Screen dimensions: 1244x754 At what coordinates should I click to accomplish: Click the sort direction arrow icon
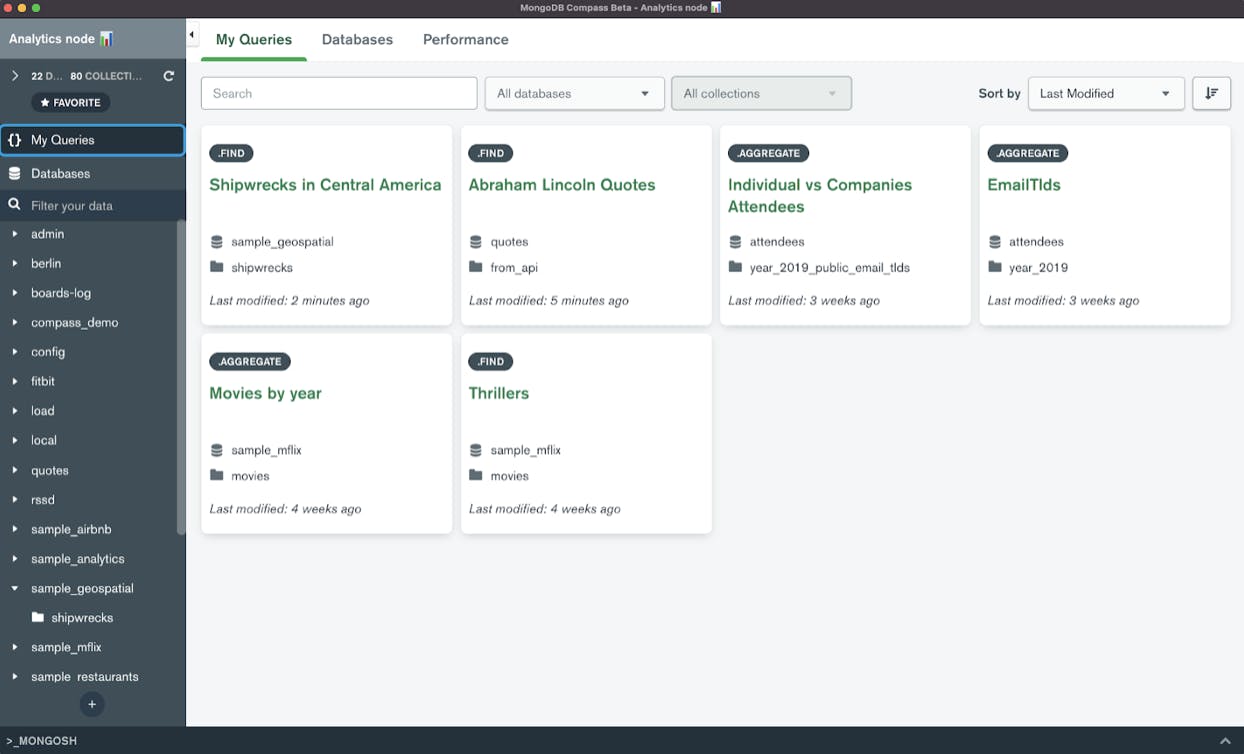pos(1211,93)
